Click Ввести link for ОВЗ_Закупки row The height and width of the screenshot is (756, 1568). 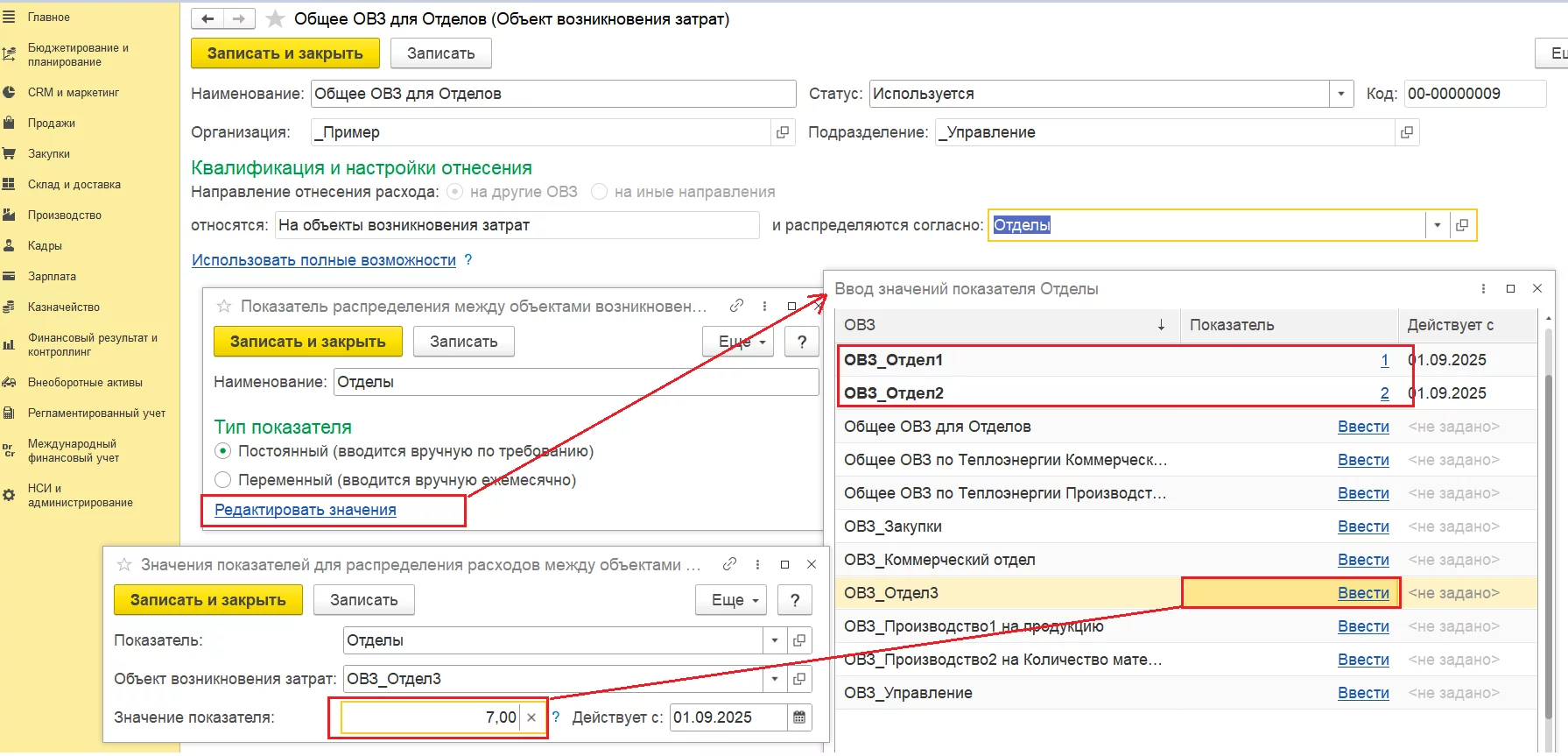click(1362, 526)
